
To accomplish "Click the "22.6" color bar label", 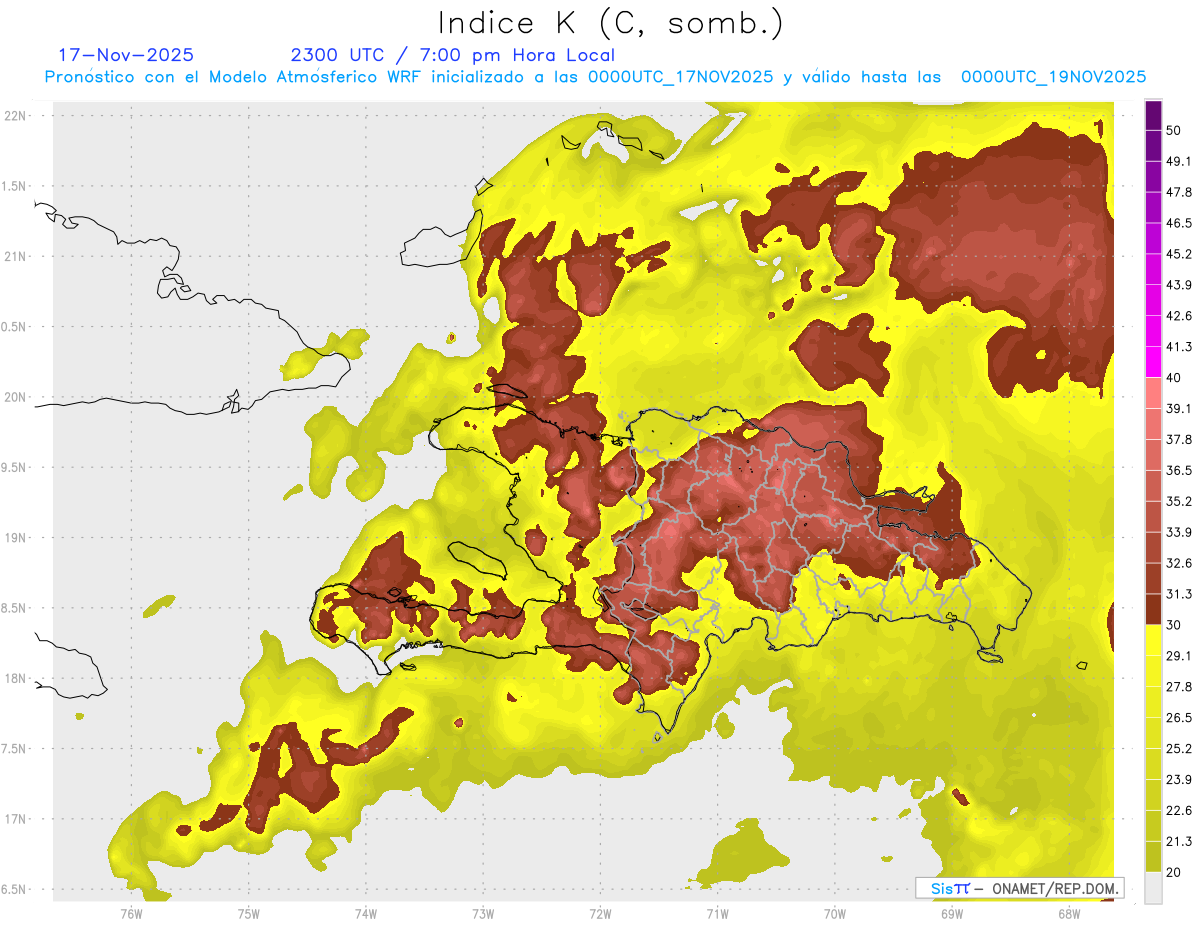I will [1179, 810].
